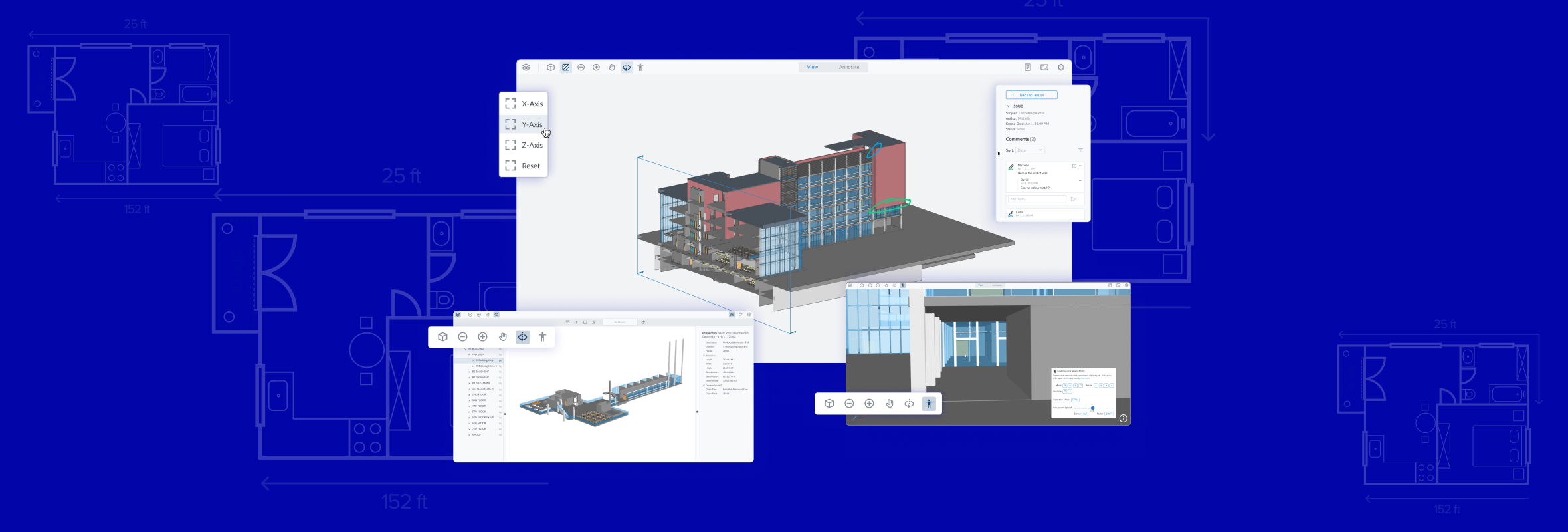Toggle visibility eye for 4TH FLOOR
1568x532 pixels.
tap(500, 406)
